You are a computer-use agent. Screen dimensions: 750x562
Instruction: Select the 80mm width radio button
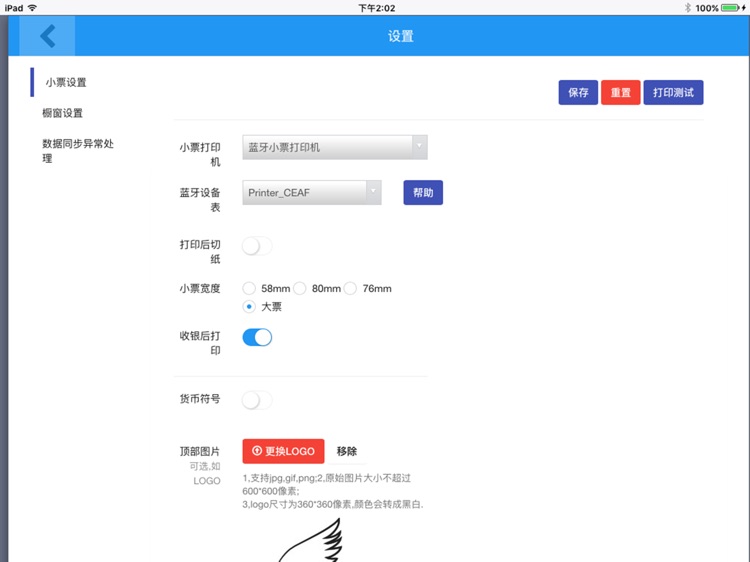[x=300, y=288]
